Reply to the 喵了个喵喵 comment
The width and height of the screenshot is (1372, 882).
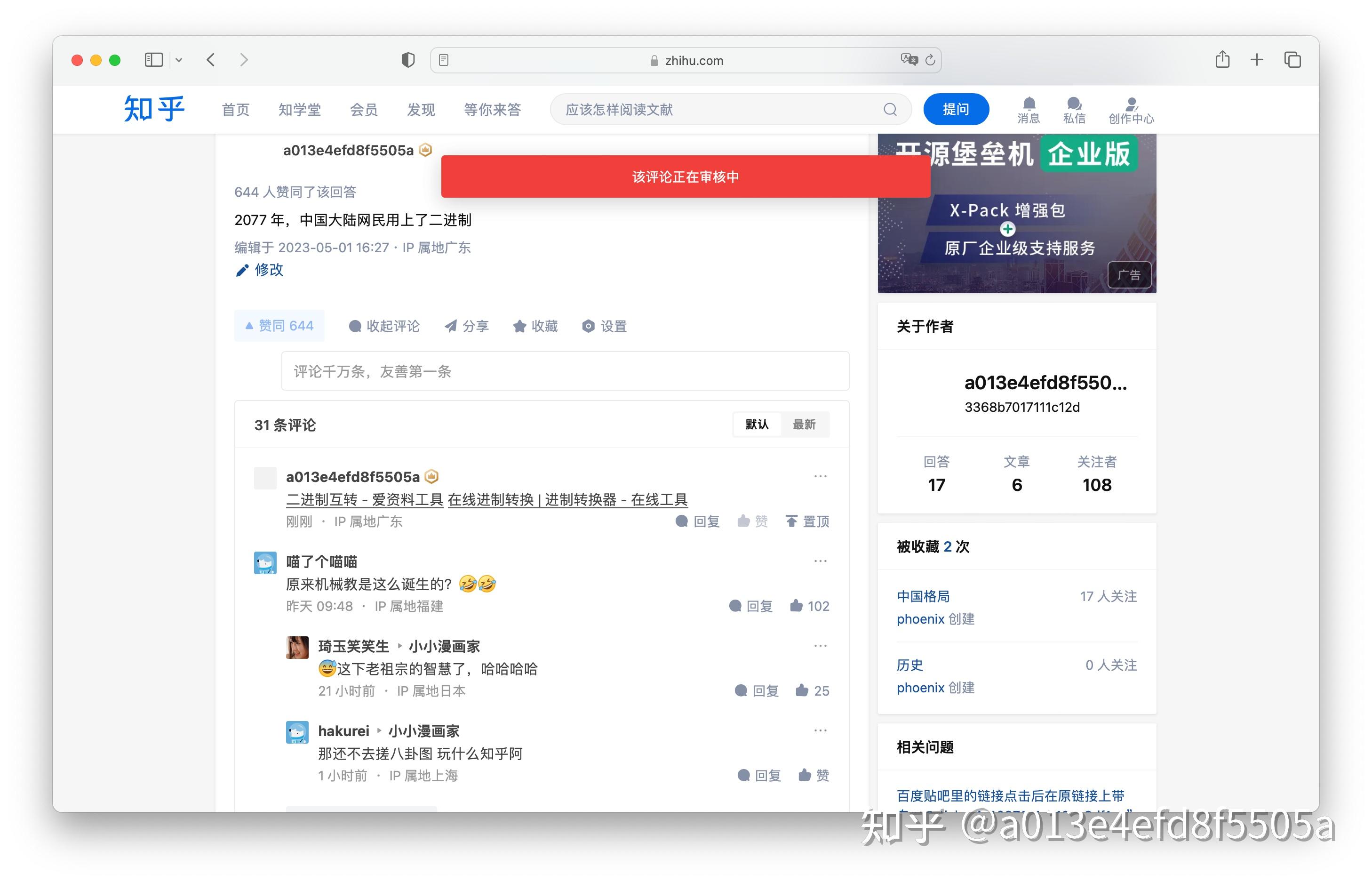point(750,606)
